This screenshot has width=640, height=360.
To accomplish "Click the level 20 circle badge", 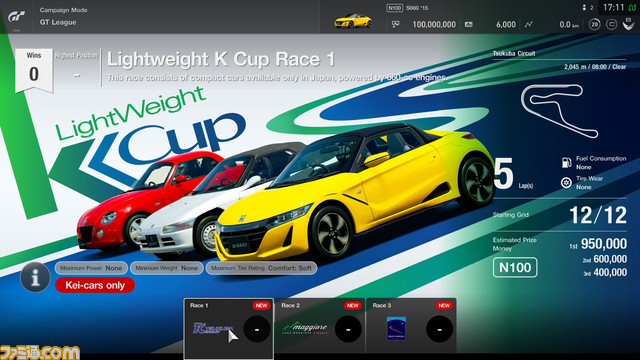I will [594, 24].
